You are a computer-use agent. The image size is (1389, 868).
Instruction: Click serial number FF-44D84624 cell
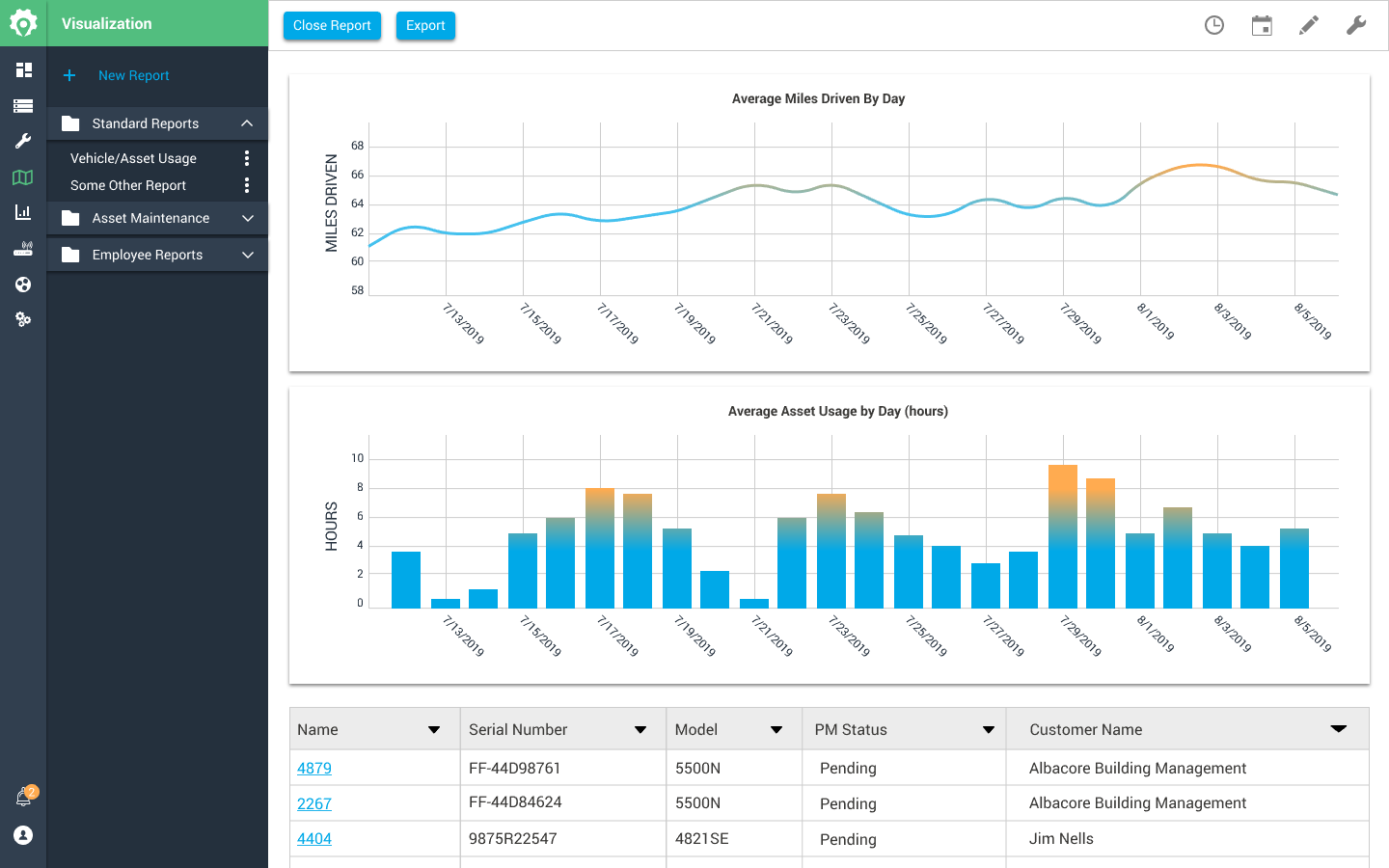coord(563,803)
